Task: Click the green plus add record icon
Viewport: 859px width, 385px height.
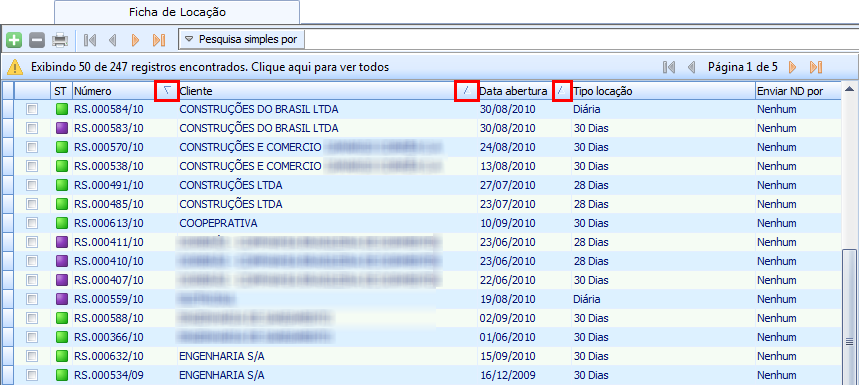Action: click(14, 40)
